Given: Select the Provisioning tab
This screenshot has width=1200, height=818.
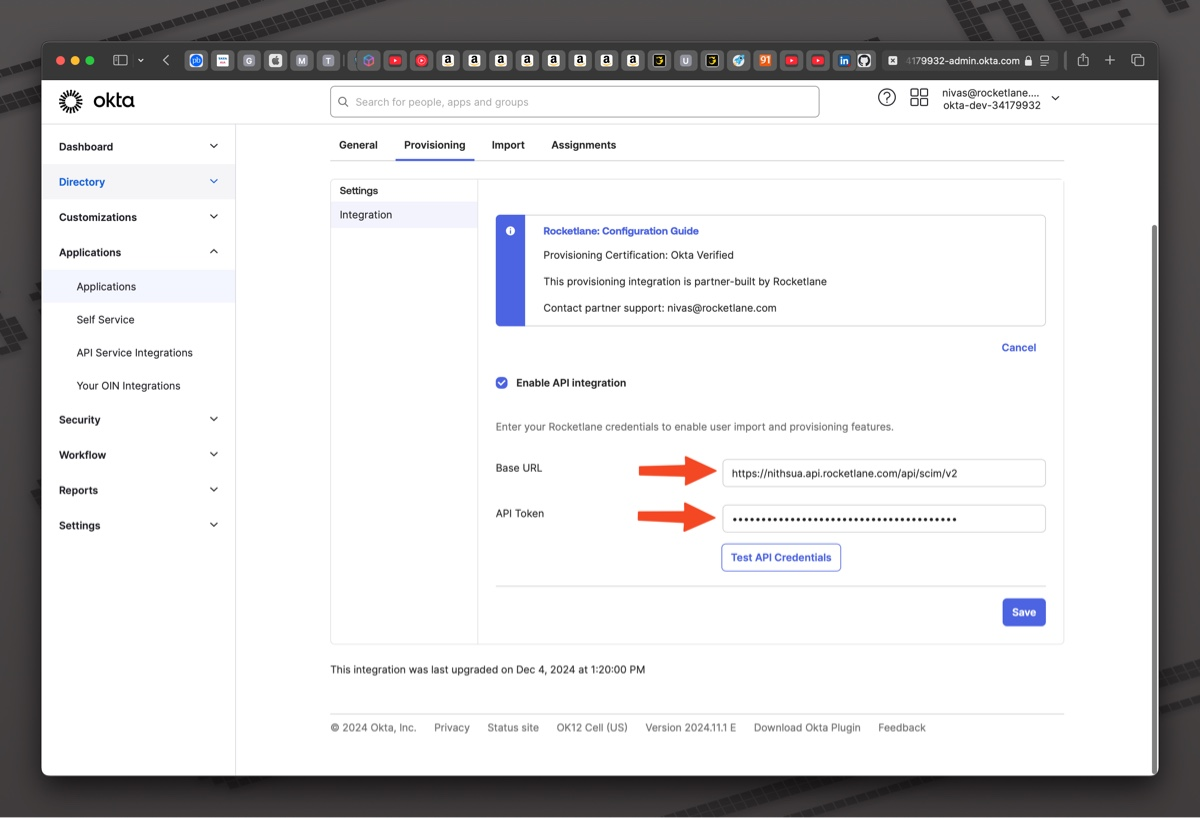Looking at the screenshot, I should pyautogui.click(x=434, y=145).
